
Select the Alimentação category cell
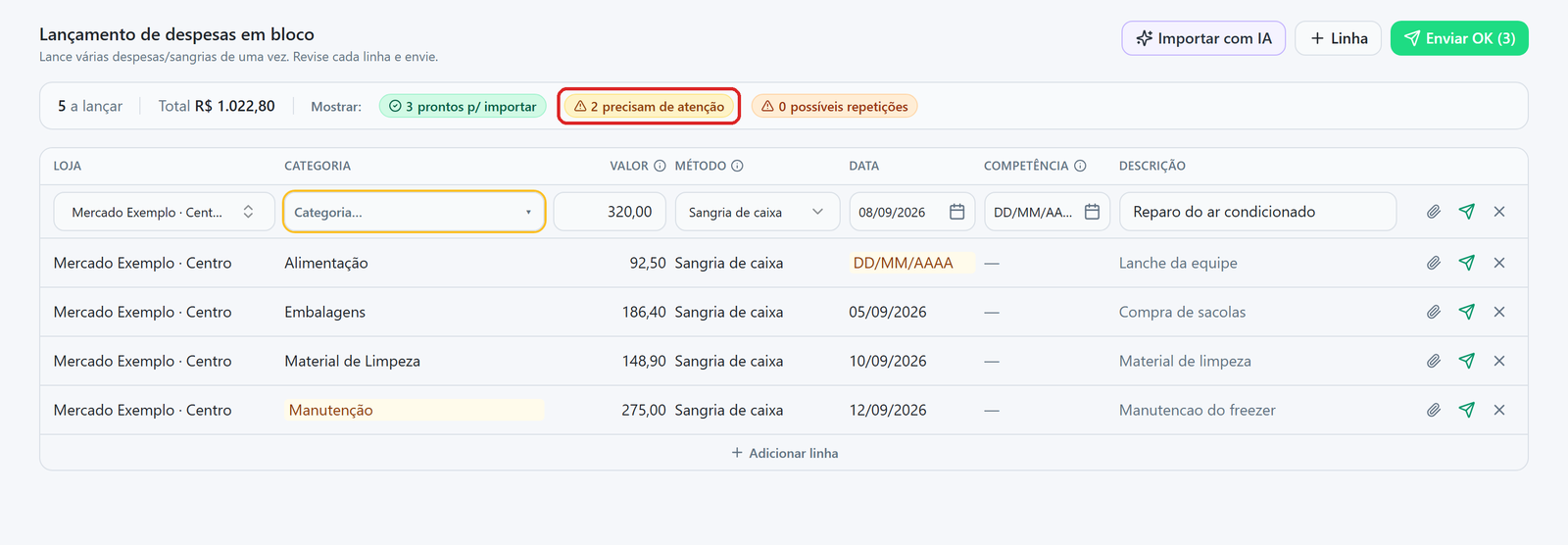point(326,263)
